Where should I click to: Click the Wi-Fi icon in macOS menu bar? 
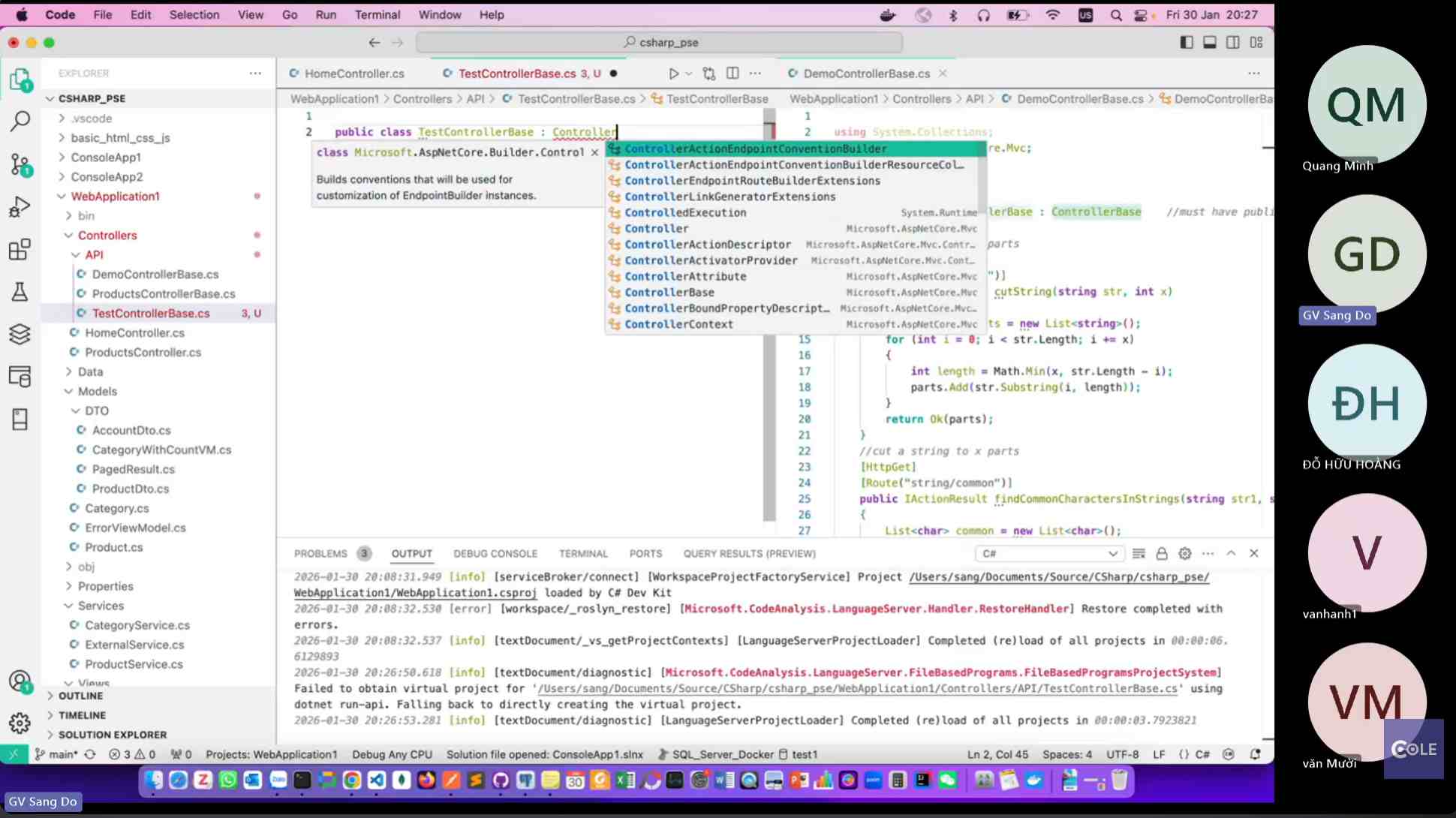click(1052, 14)
